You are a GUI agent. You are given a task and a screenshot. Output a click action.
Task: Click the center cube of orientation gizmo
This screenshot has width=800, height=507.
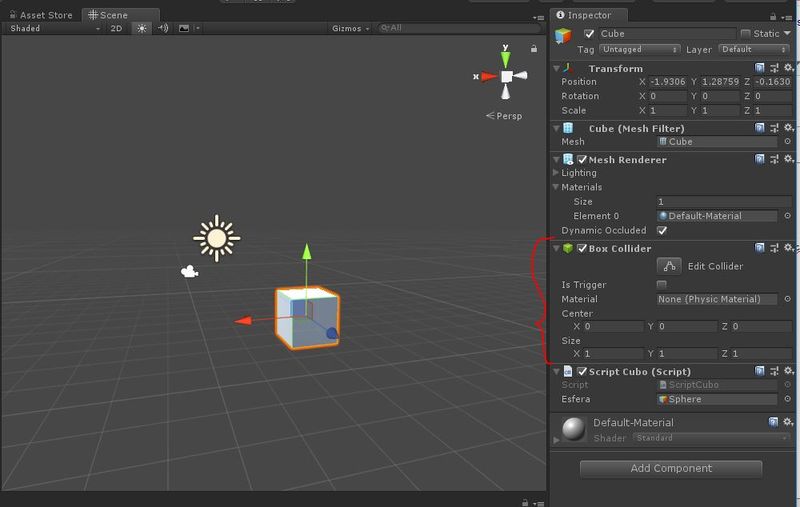tap(507, 77)
